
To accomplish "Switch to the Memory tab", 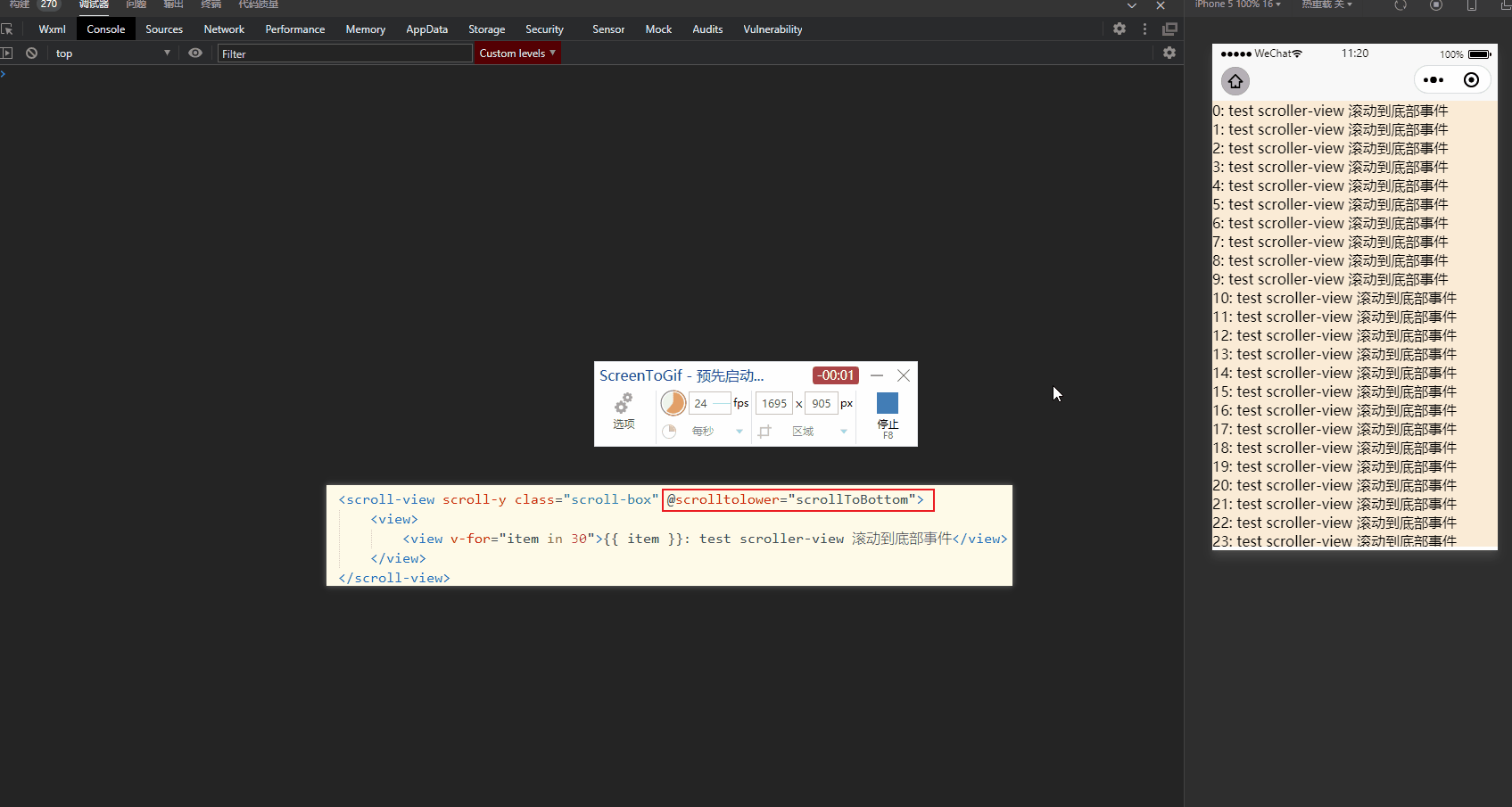I will coord(366,29).
